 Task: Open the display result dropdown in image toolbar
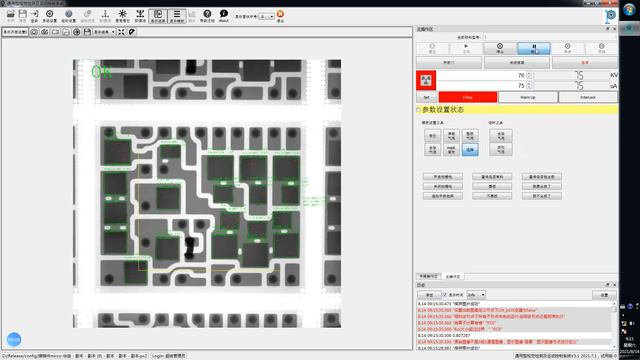pyautogui.click(x=104, y=32)
